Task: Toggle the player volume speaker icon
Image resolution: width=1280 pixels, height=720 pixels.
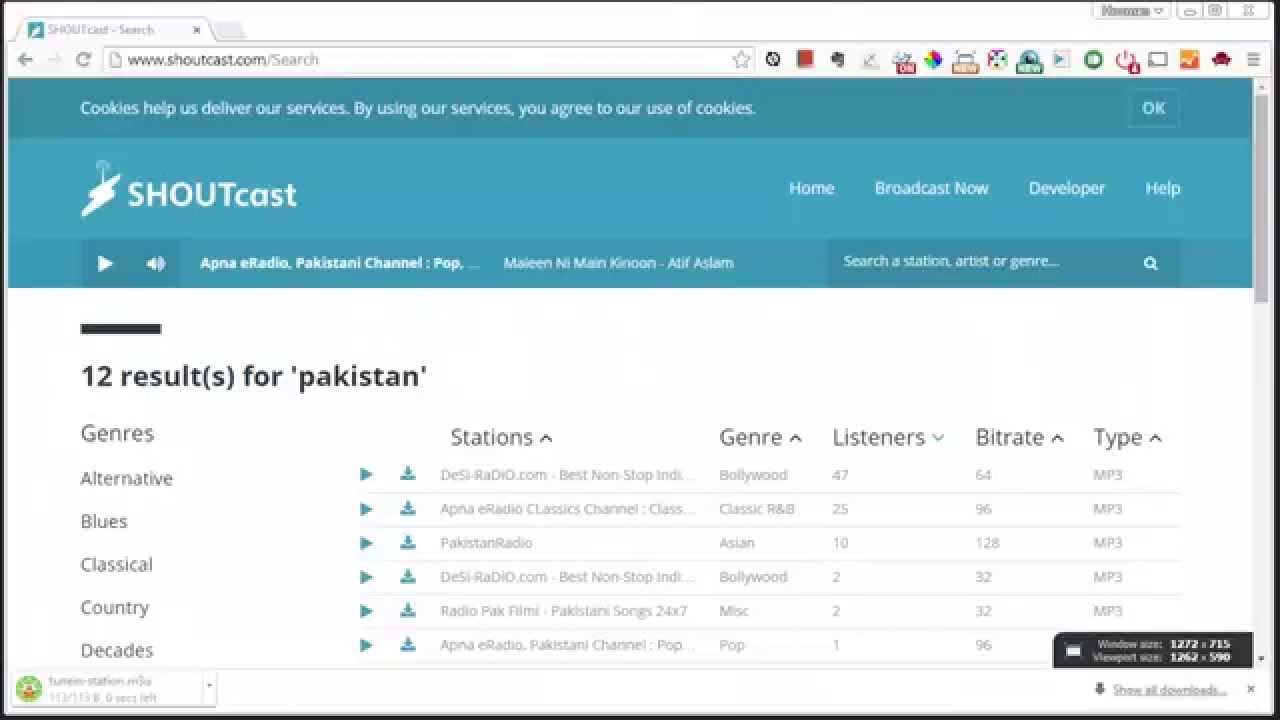Action: pyautogui.click(x=155, y=263)
